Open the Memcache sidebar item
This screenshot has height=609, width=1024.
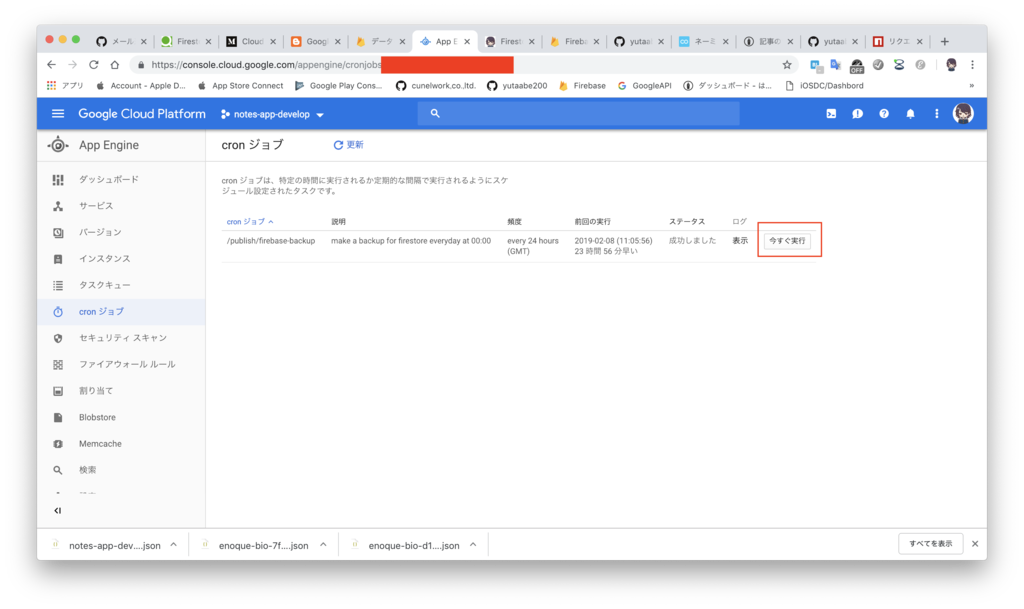click(x=121, y=444)
